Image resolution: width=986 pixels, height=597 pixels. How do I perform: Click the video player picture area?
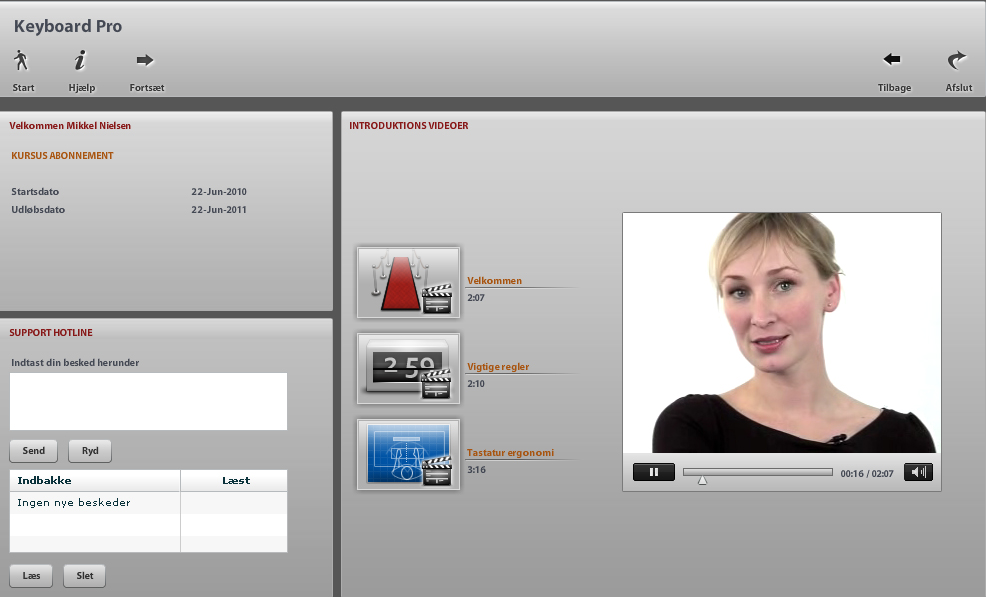tap(782, 333)
